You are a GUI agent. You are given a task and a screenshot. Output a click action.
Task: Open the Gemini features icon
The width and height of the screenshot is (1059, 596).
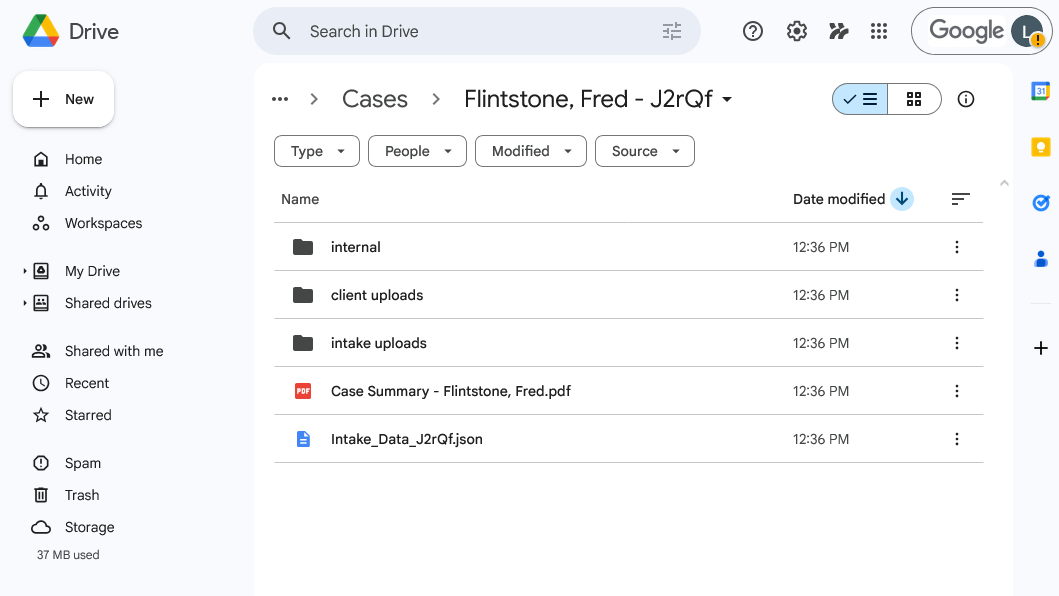838,31
